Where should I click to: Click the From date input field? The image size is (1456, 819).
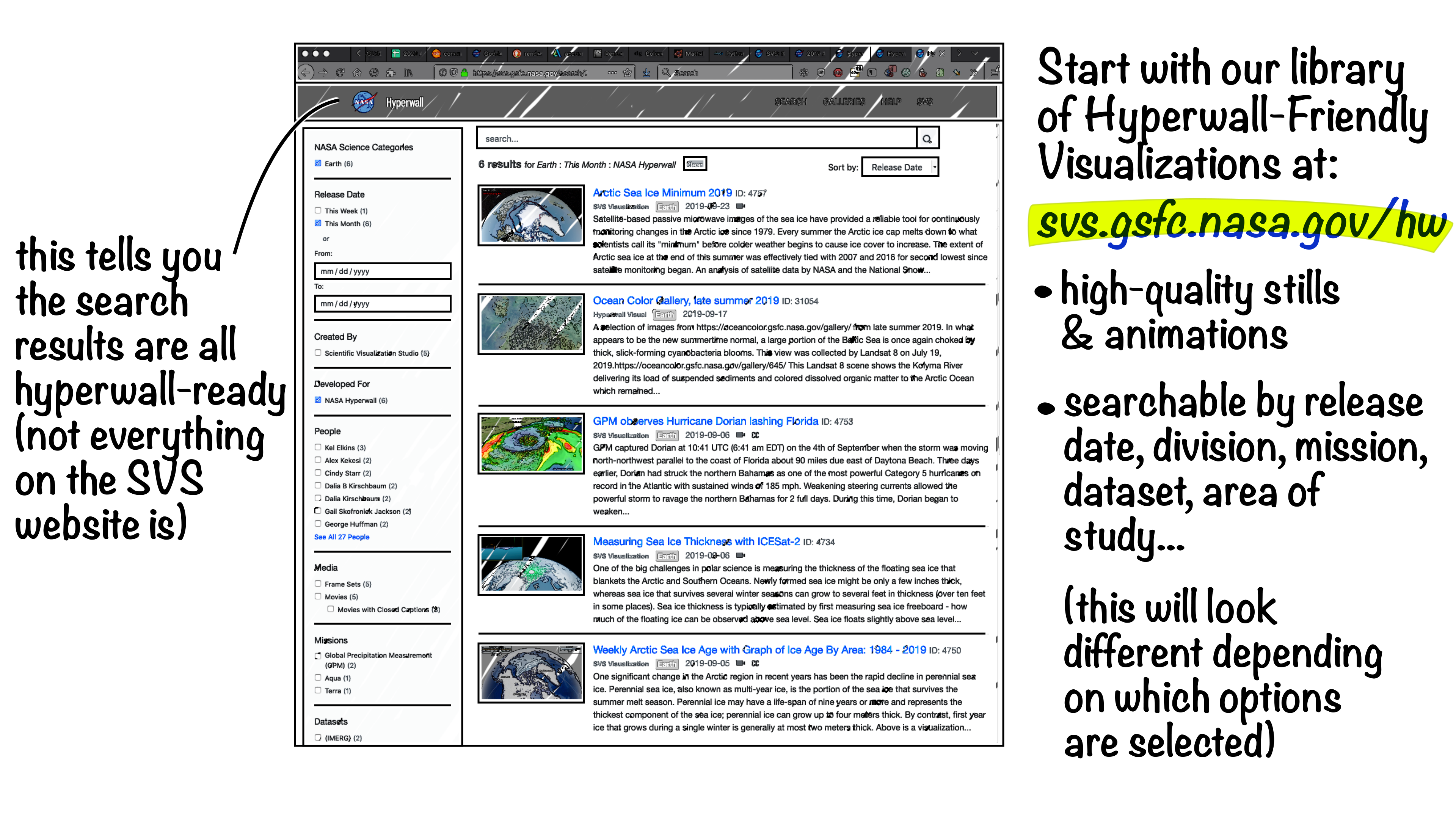[x=383, y=271]
